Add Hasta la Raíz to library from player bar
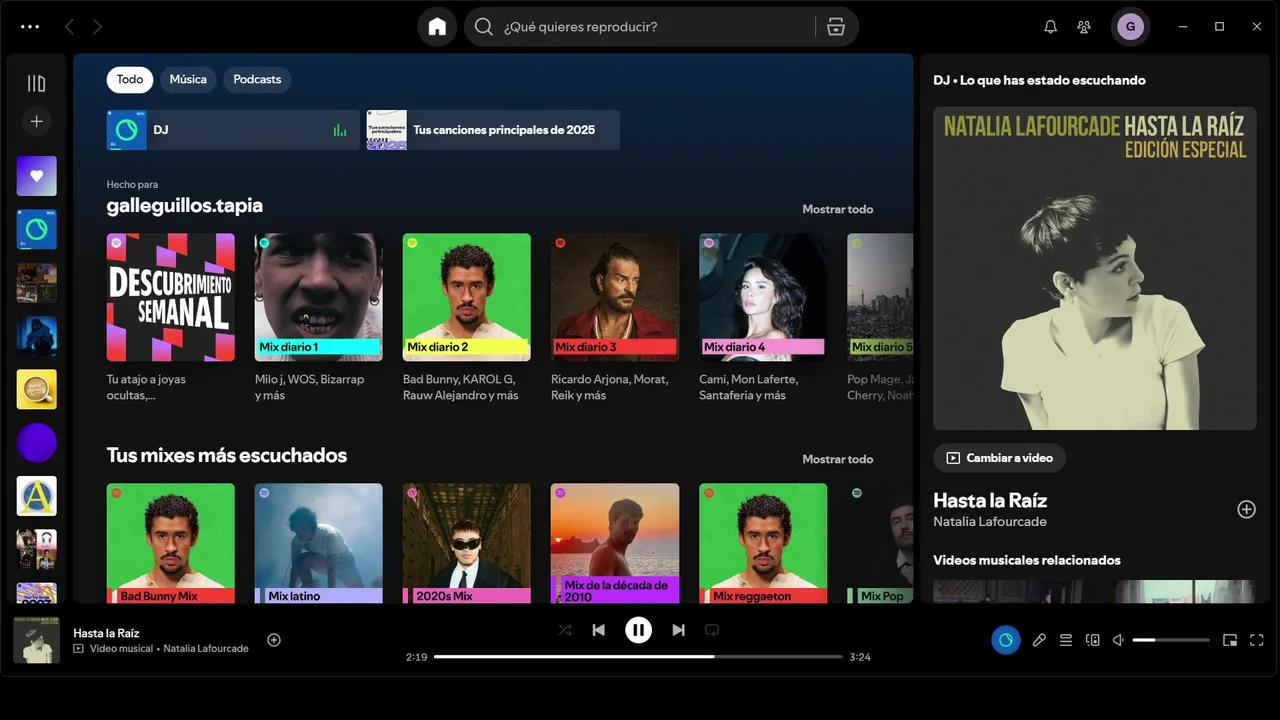The height and width of the screenshot is (720, 1280). tap(274, 640)
